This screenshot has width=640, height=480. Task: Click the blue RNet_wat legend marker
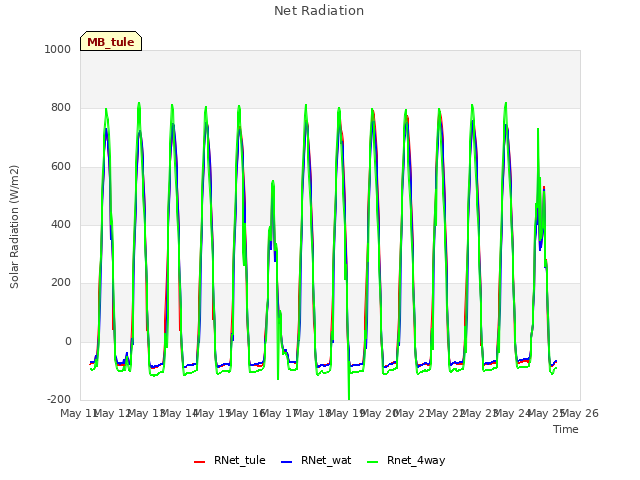coord(287,462)
